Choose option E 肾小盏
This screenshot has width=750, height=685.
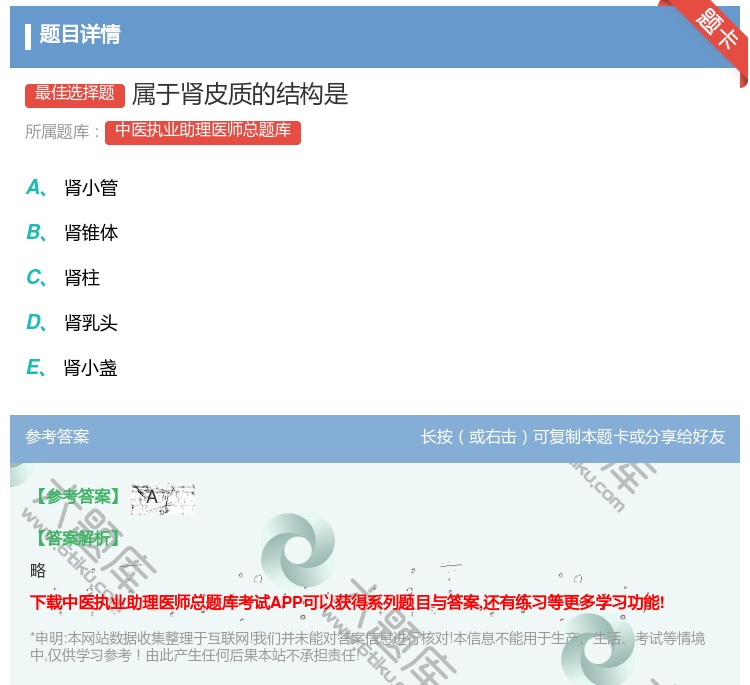point(72,367)
